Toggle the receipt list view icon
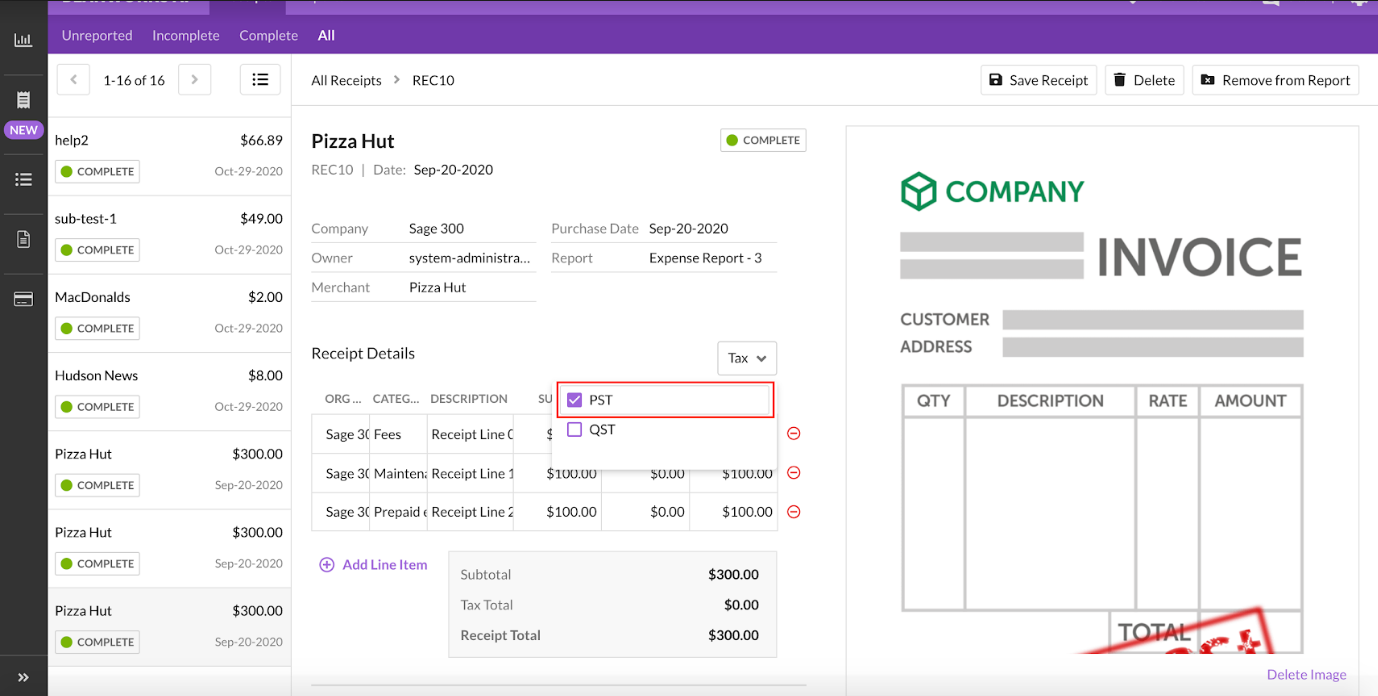The width and height of the screenshot is (1378, 696). pyautogui.click(x=260, y=80)
